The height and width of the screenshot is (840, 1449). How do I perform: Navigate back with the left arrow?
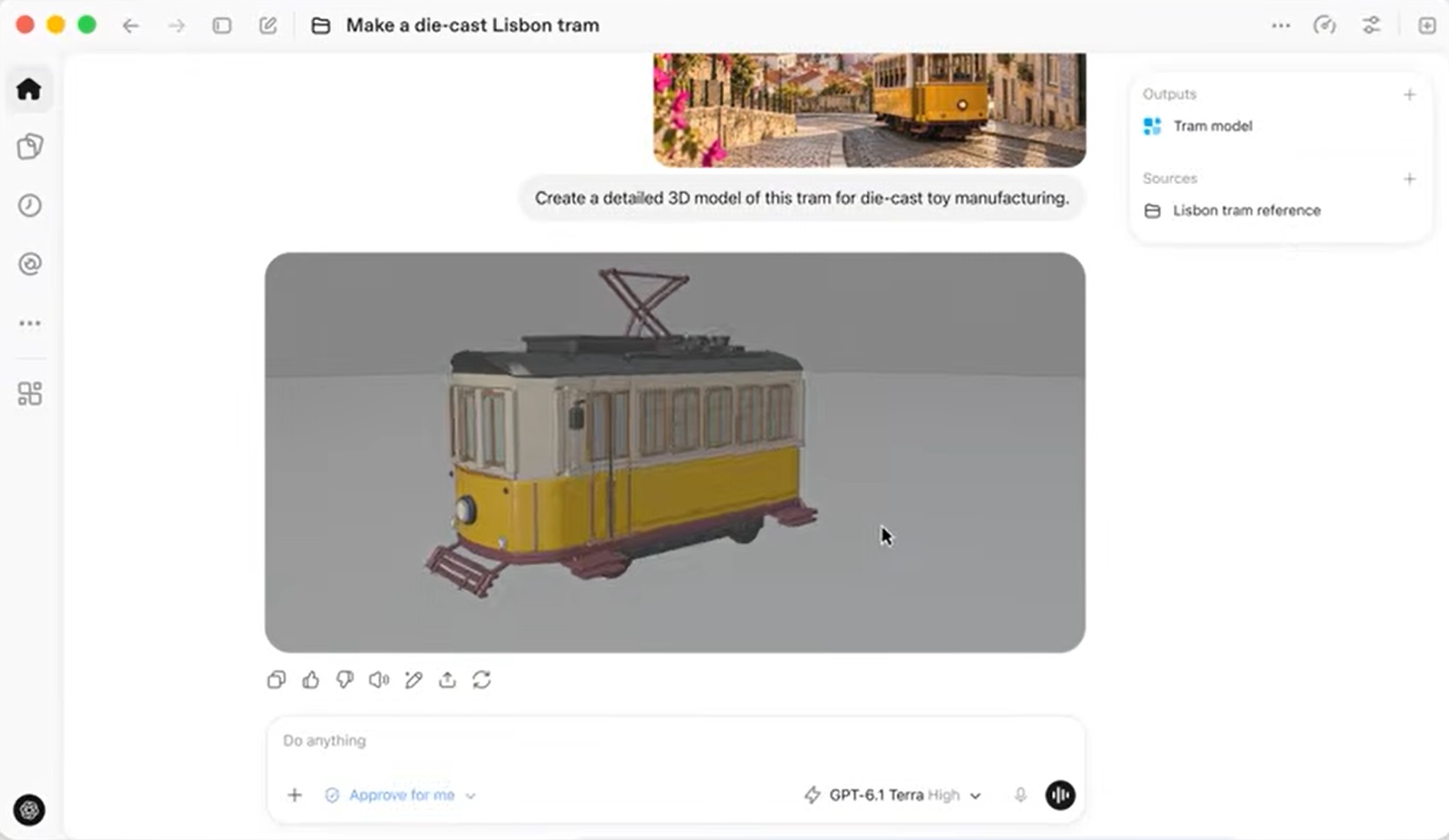coord(130,26)
